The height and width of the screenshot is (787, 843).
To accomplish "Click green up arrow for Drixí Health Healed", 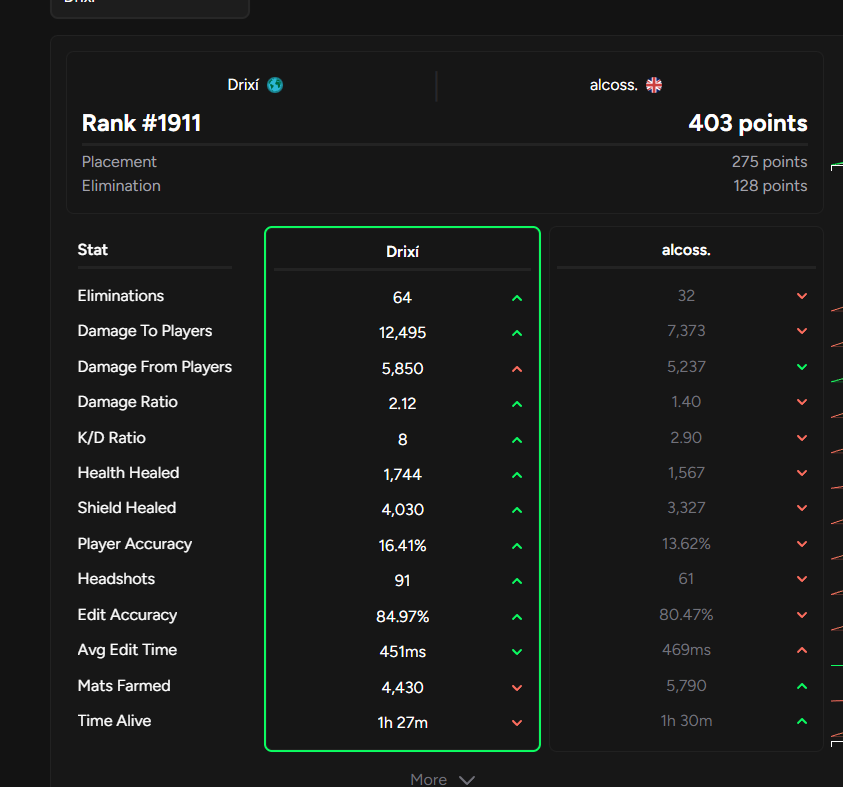I will 517,475.
